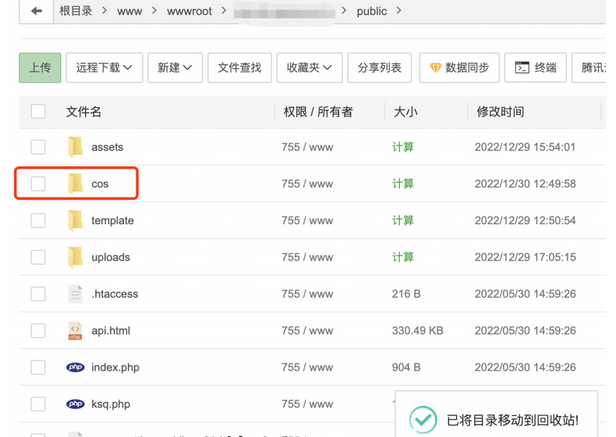Open the assets folder icon
Viewport: 616px width, 437px height.
tap(75, 147)
